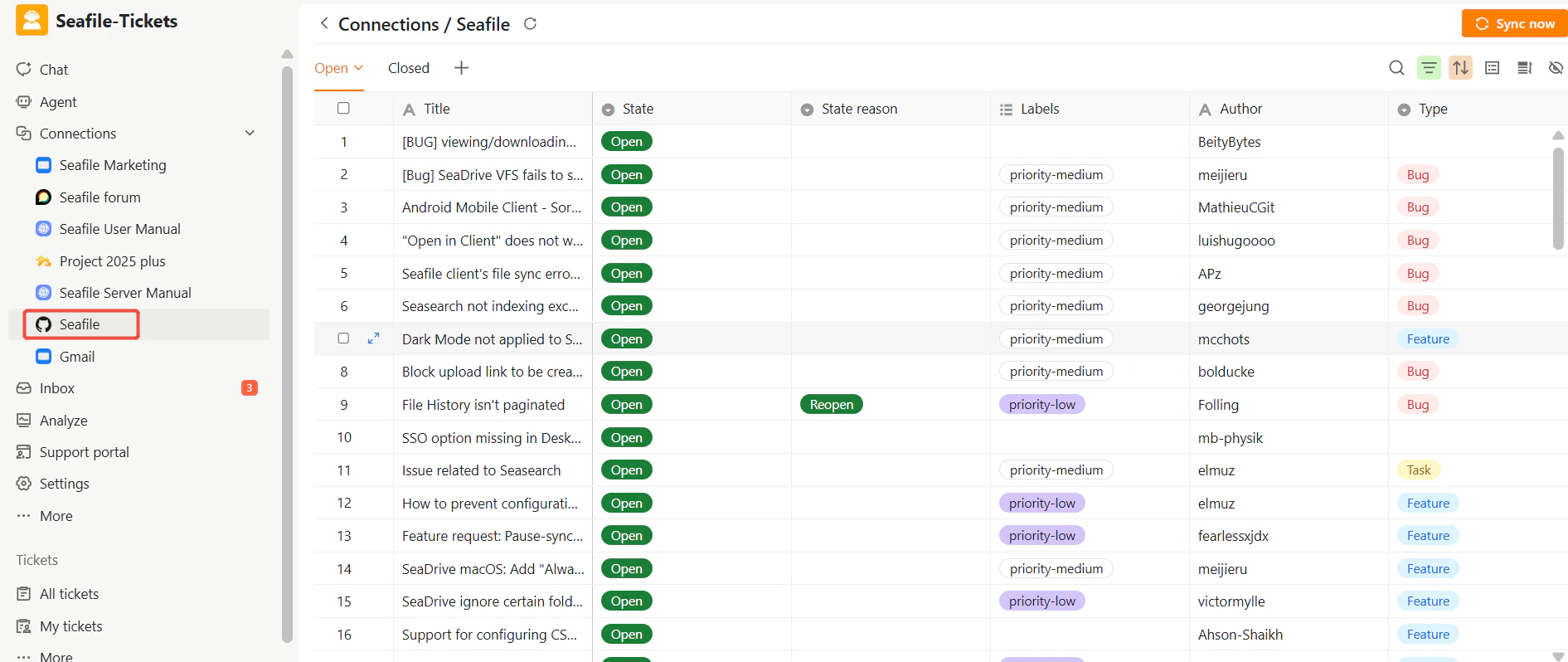Click Bug tag in bolducke row

pyautogui.click(x=1418, y=372)
